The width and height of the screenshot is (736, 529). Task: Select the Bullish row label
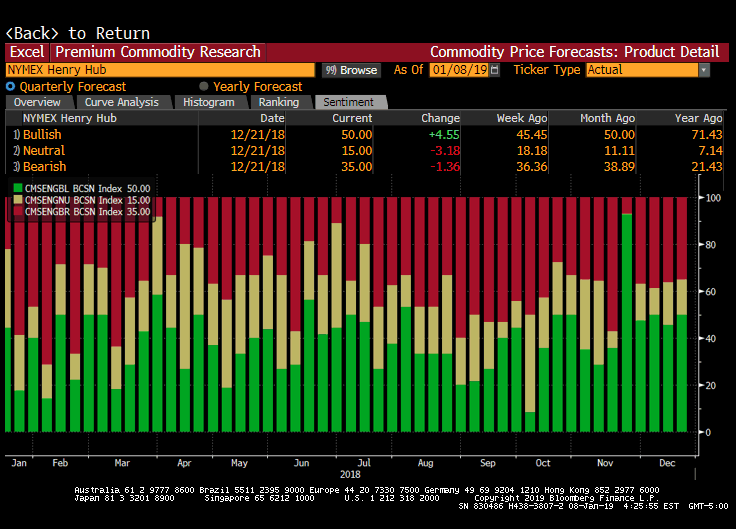pyautogui.click(x=42, y=135)
